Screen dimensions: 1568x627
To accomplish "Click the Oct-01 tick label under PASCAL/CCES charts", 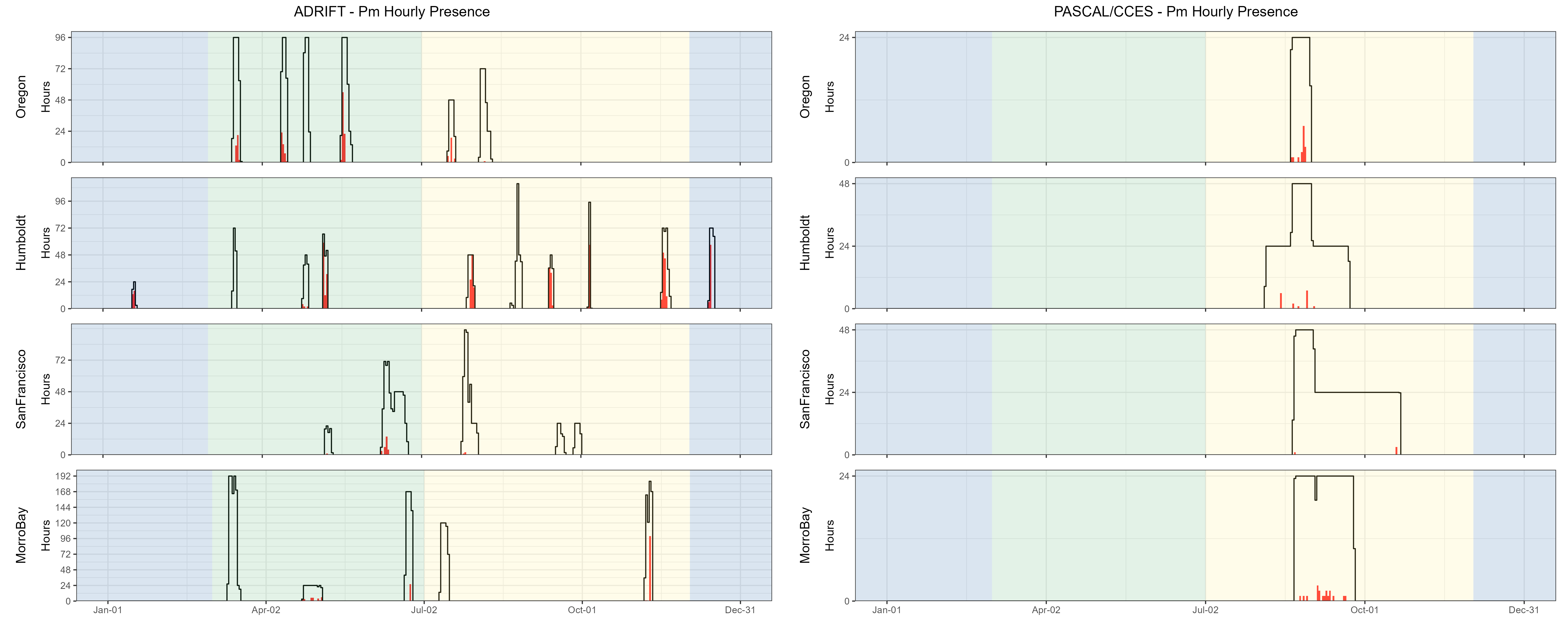I will click(x=1365, y=610).
